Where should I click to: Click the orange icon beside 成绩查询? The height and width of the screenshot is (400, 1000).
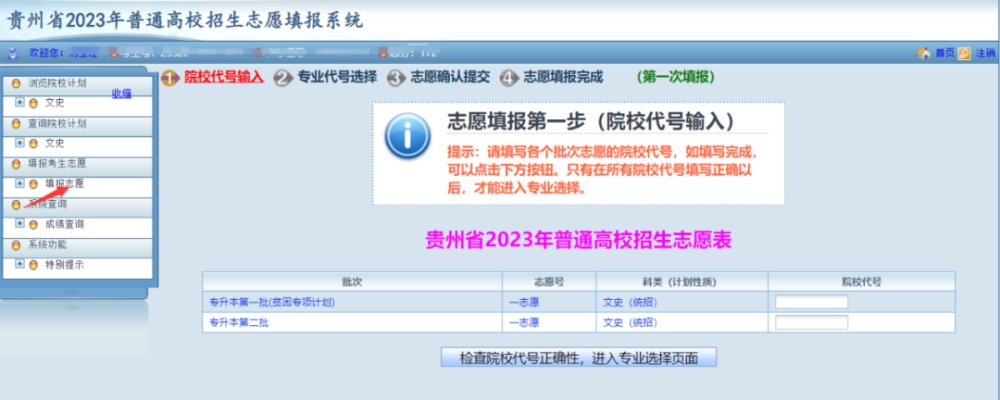point(33,225)
